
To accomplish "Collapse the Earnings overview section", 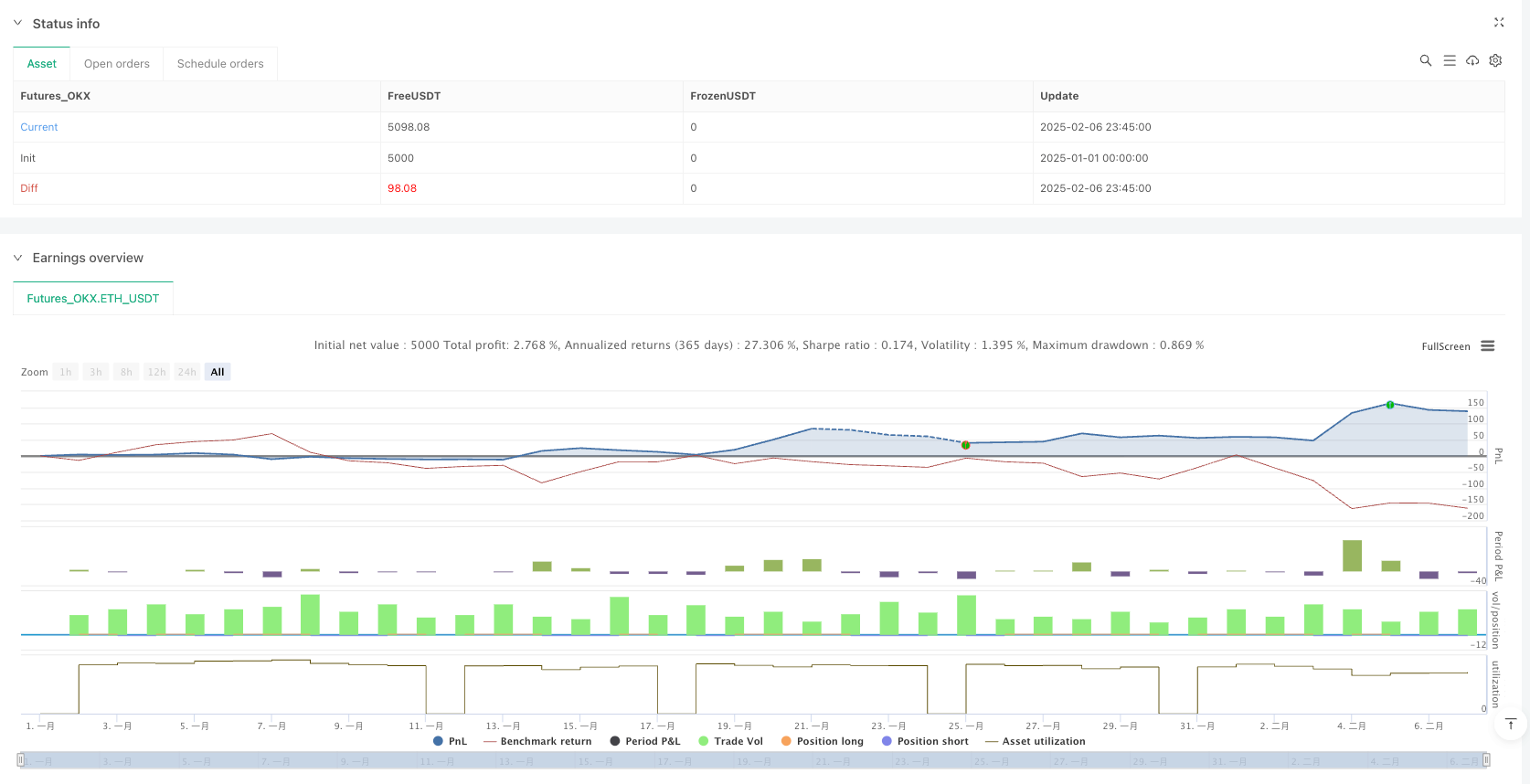I will click(x=17, y=258).
